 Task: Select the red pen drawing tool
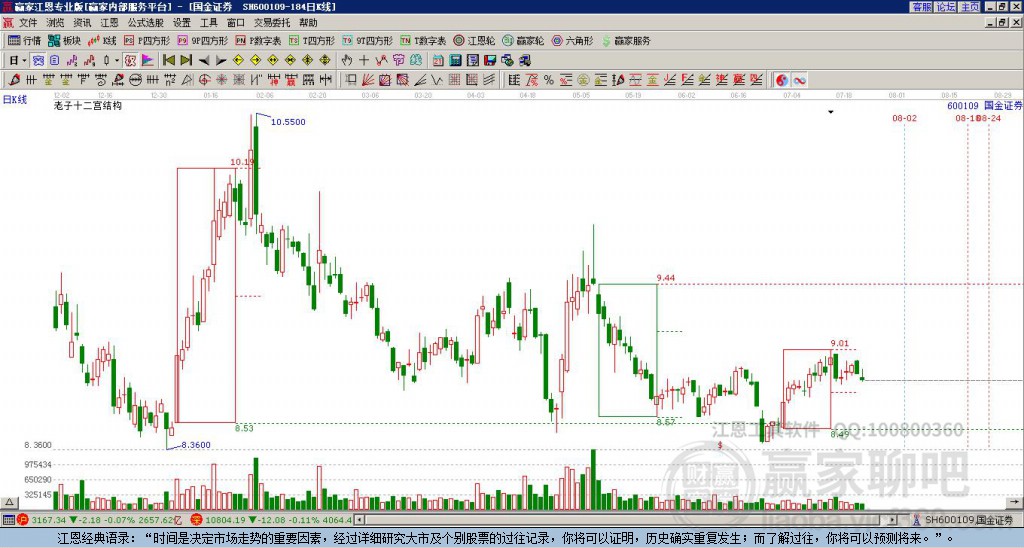click(14, 80)
